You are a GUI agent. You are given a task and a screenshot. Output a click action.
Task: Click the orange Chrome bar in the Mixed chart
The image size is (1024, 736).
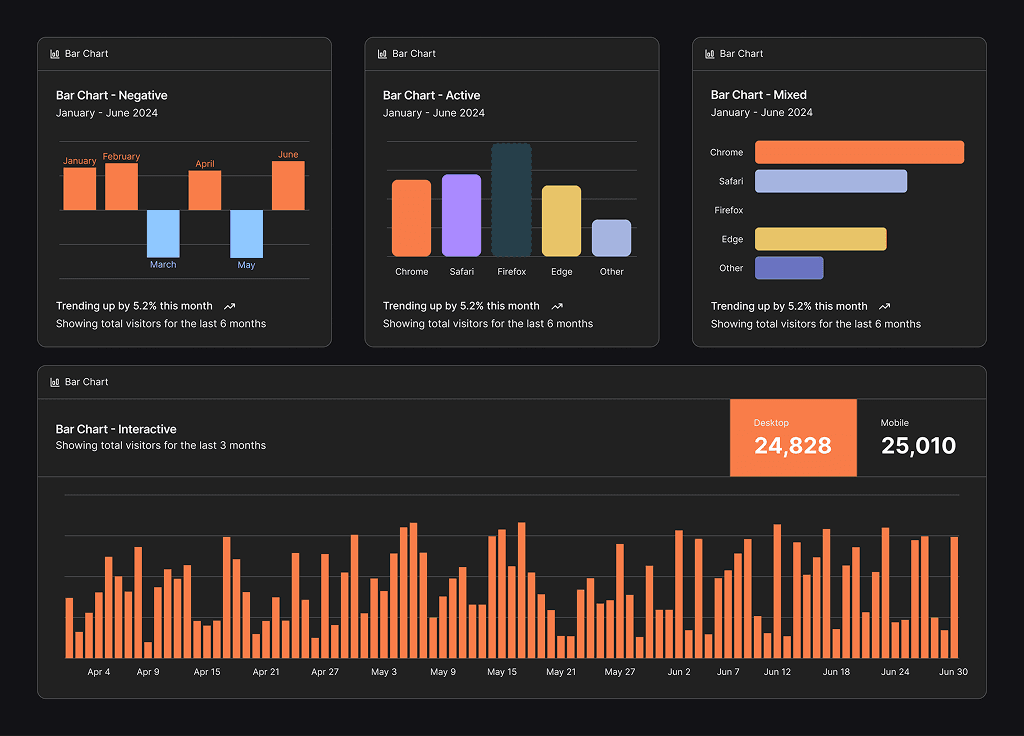[858, 152]
